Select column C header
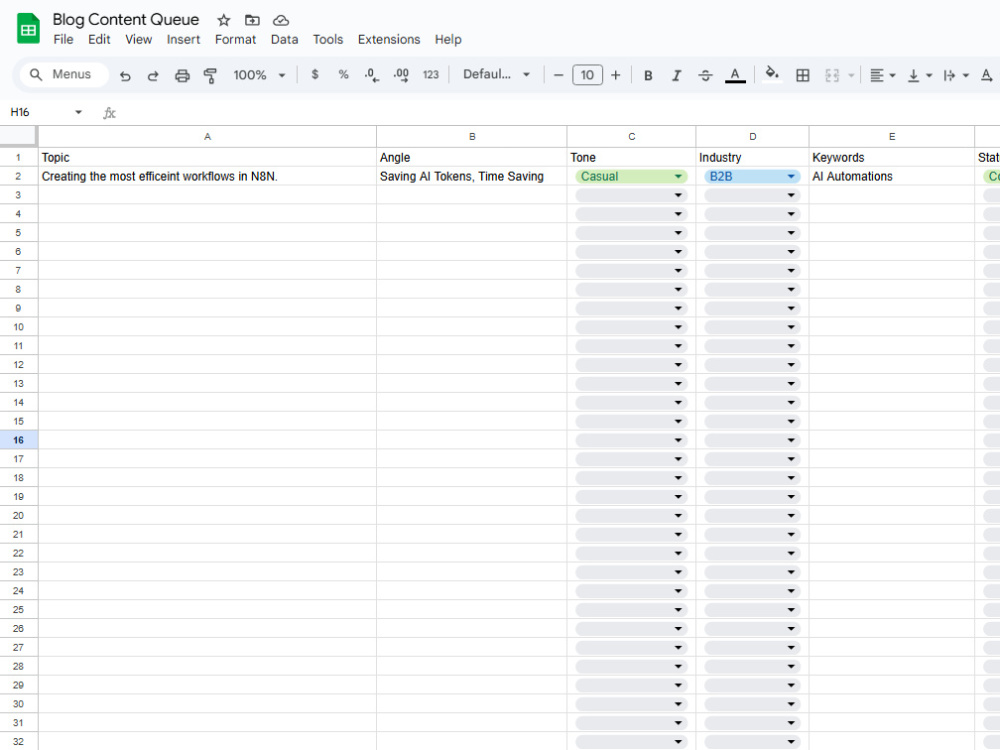The width and height of the screenshot is (1000, 750). pyautogui.click(x=631, y=136)
